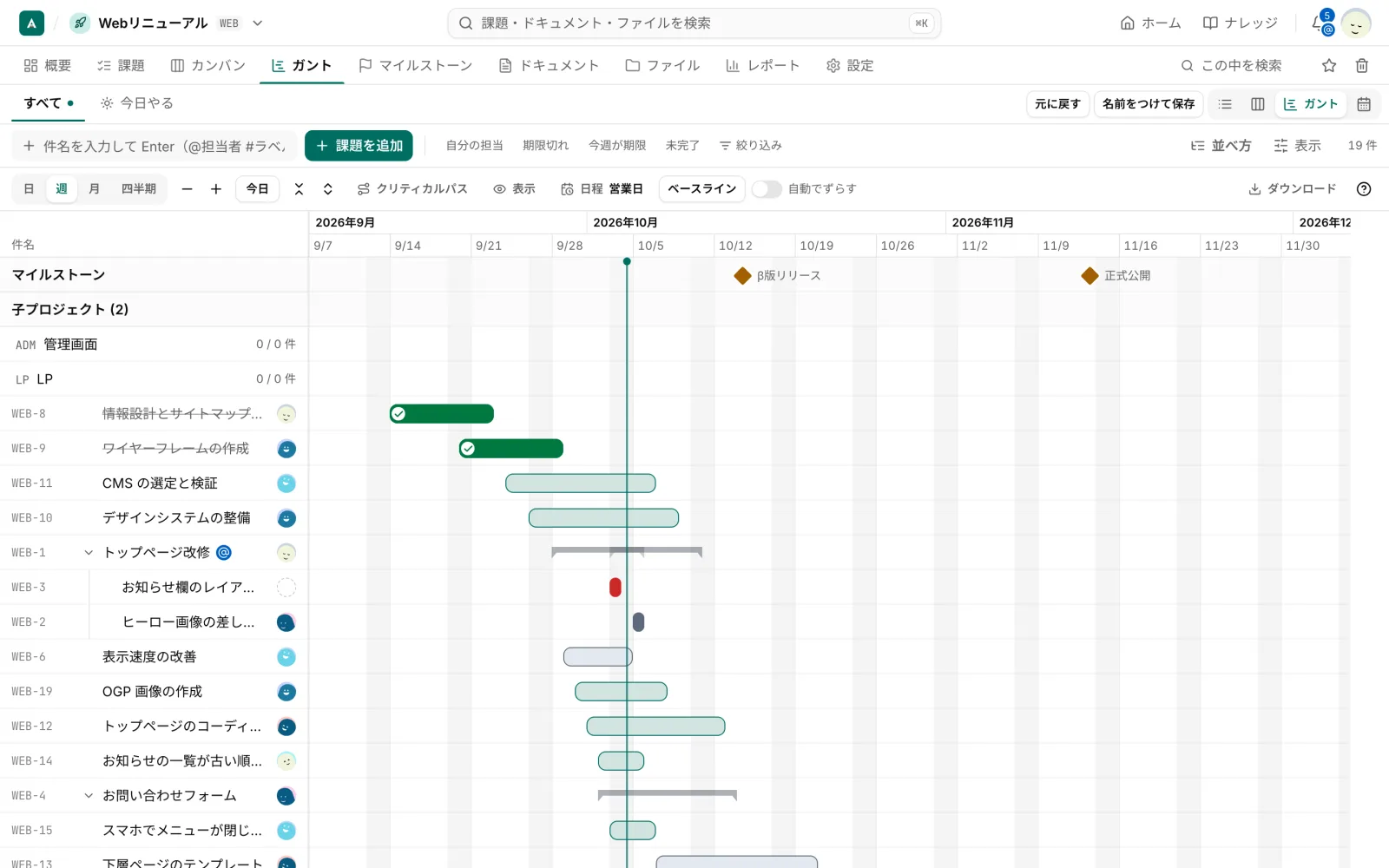Select the 月 scale option
The width and height of the screenshot is (1389, 868).
tap(95, 189)
